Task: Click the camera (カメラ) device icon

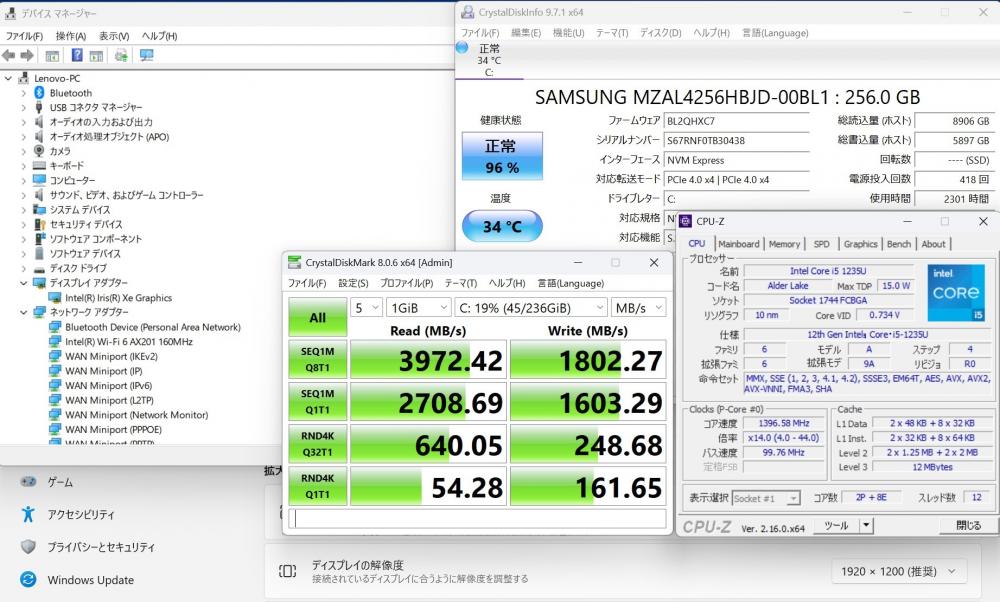Action: pyautogui.click(x=39, y=151)
